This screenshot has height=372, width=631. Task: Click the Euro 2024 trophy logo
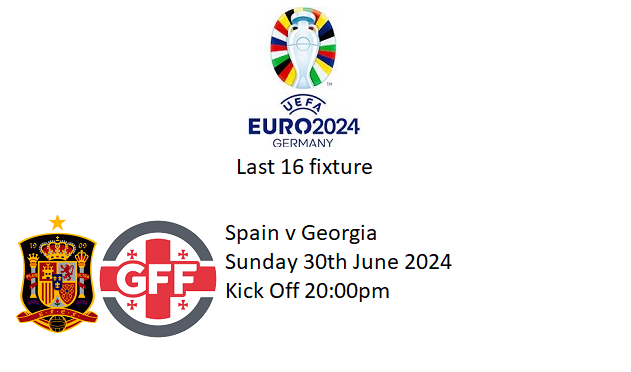click(x=303, y=48)
